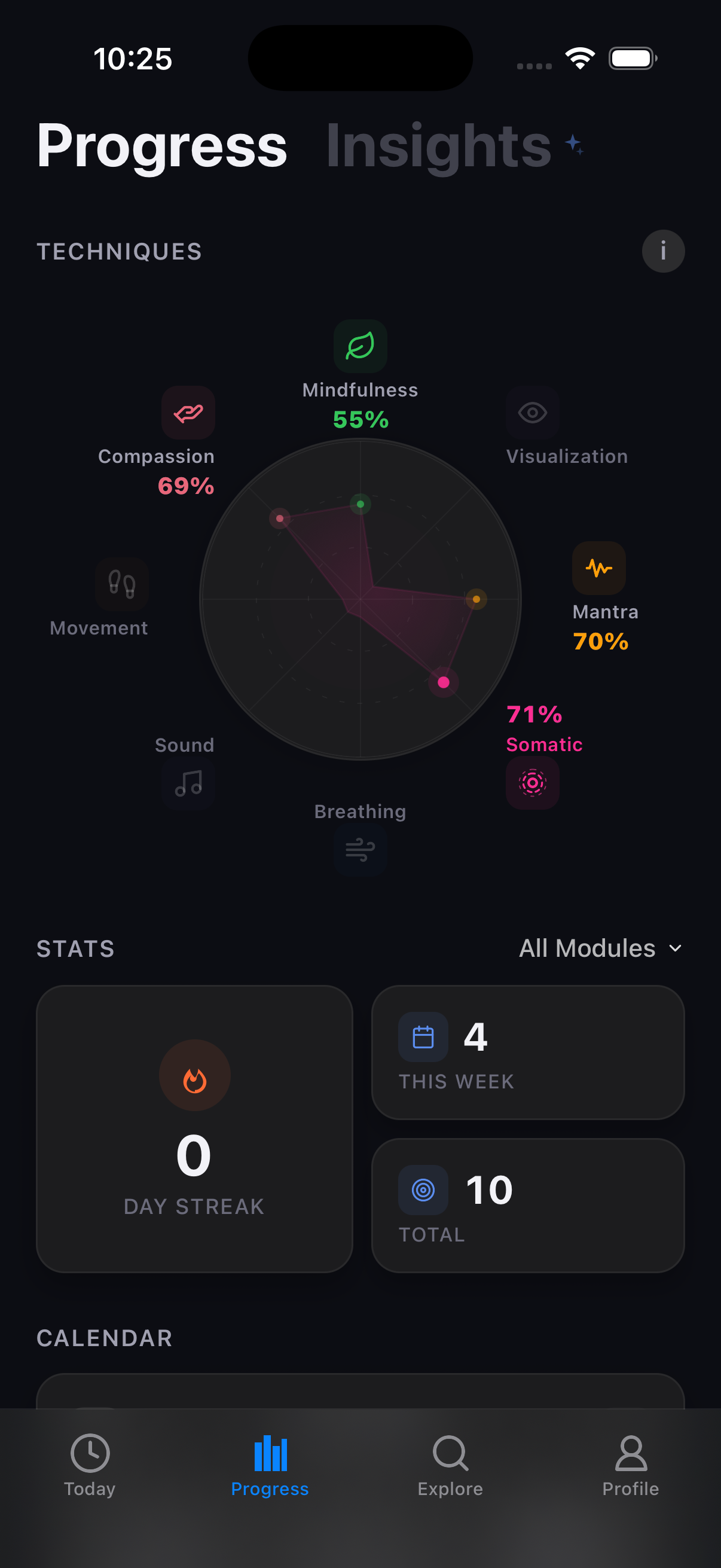
Task: Tap the Mindfulness point on the radar chart
Action: pos(360,504)
